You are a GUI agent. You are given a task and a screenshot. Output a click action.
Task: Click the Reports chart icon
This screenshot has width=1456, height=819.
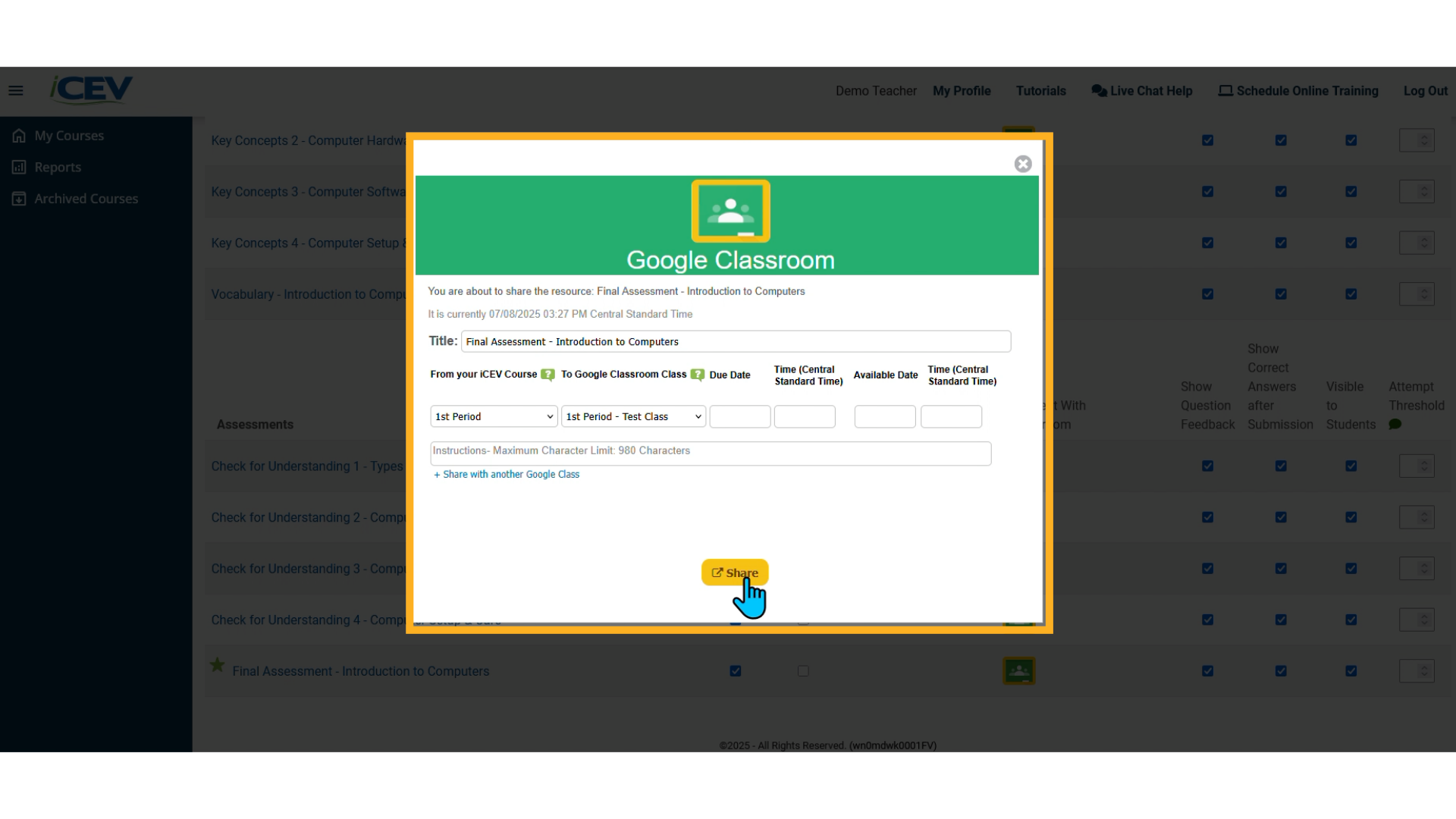pyautogui.click(x=19, y=167)
